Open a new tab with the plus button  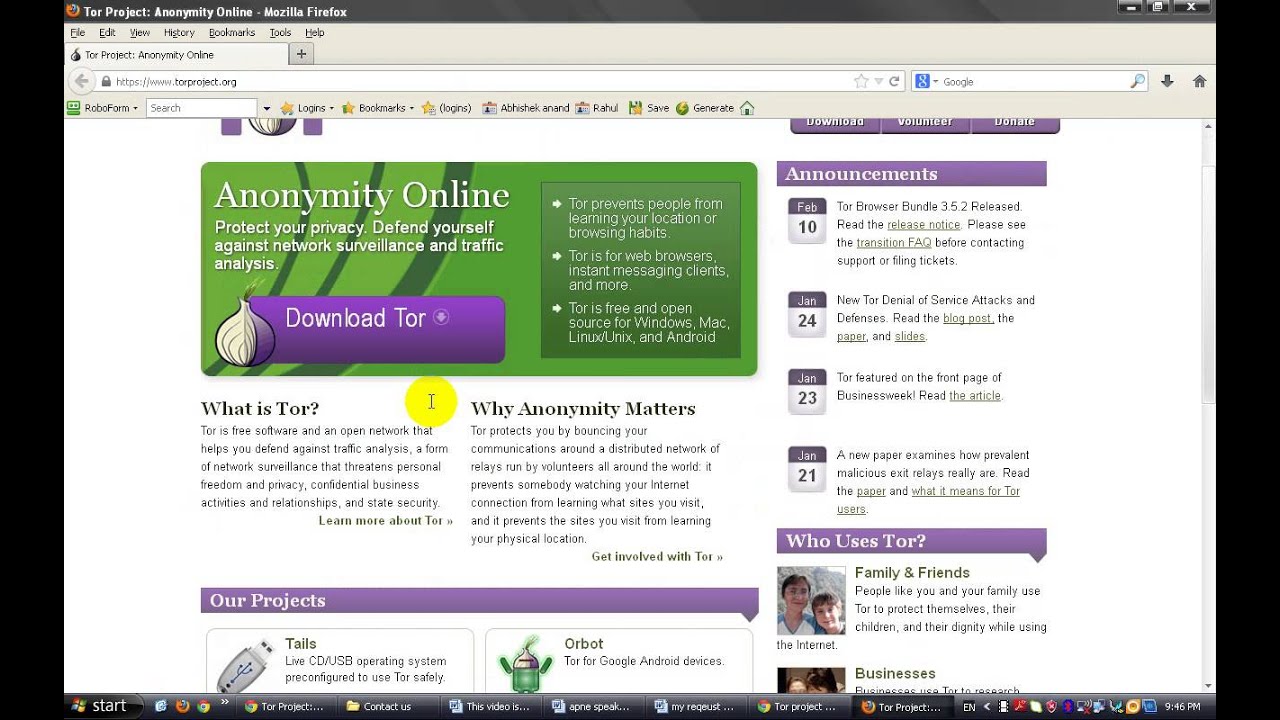click(x=301, y=54)
